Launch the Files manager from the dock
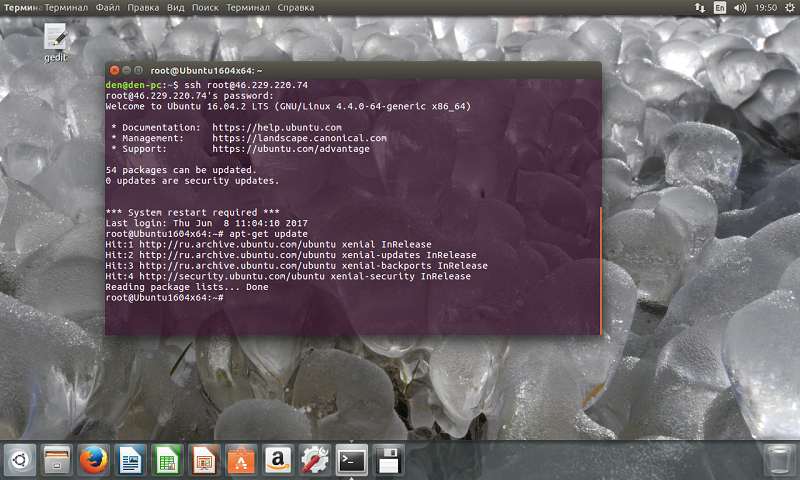The height and width of the screenshot is (480, 800). tap(57, 460)
